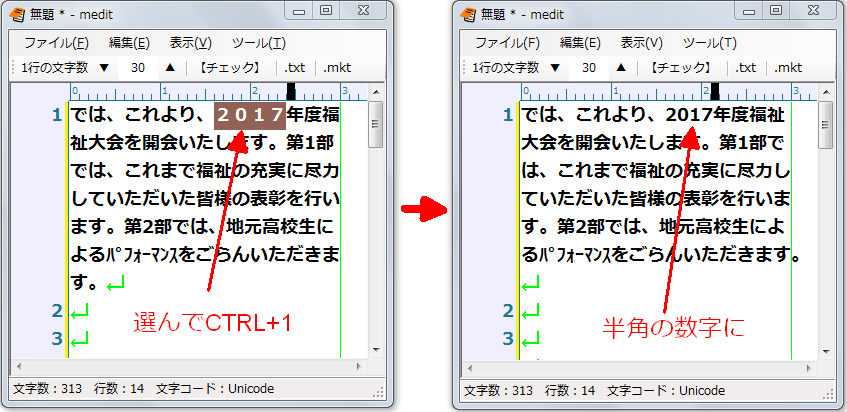The height and width of the screenshot is (412, 847).
Task: Click half-width 2017 text in right editor
Action: 691,115
